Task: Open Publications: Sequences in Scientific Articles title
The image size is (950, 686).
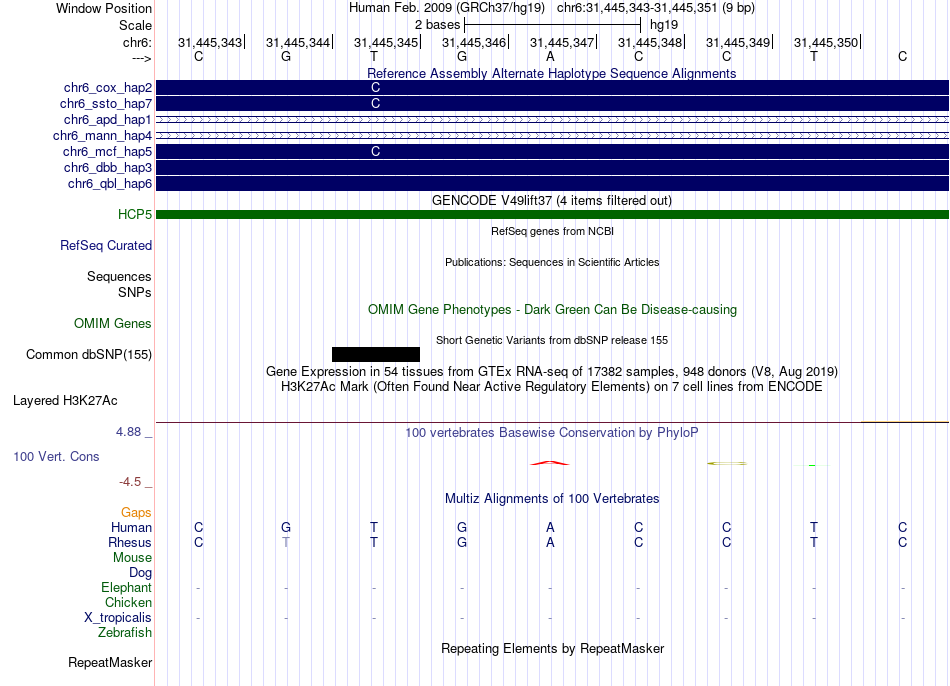Action: coord(552,262)
